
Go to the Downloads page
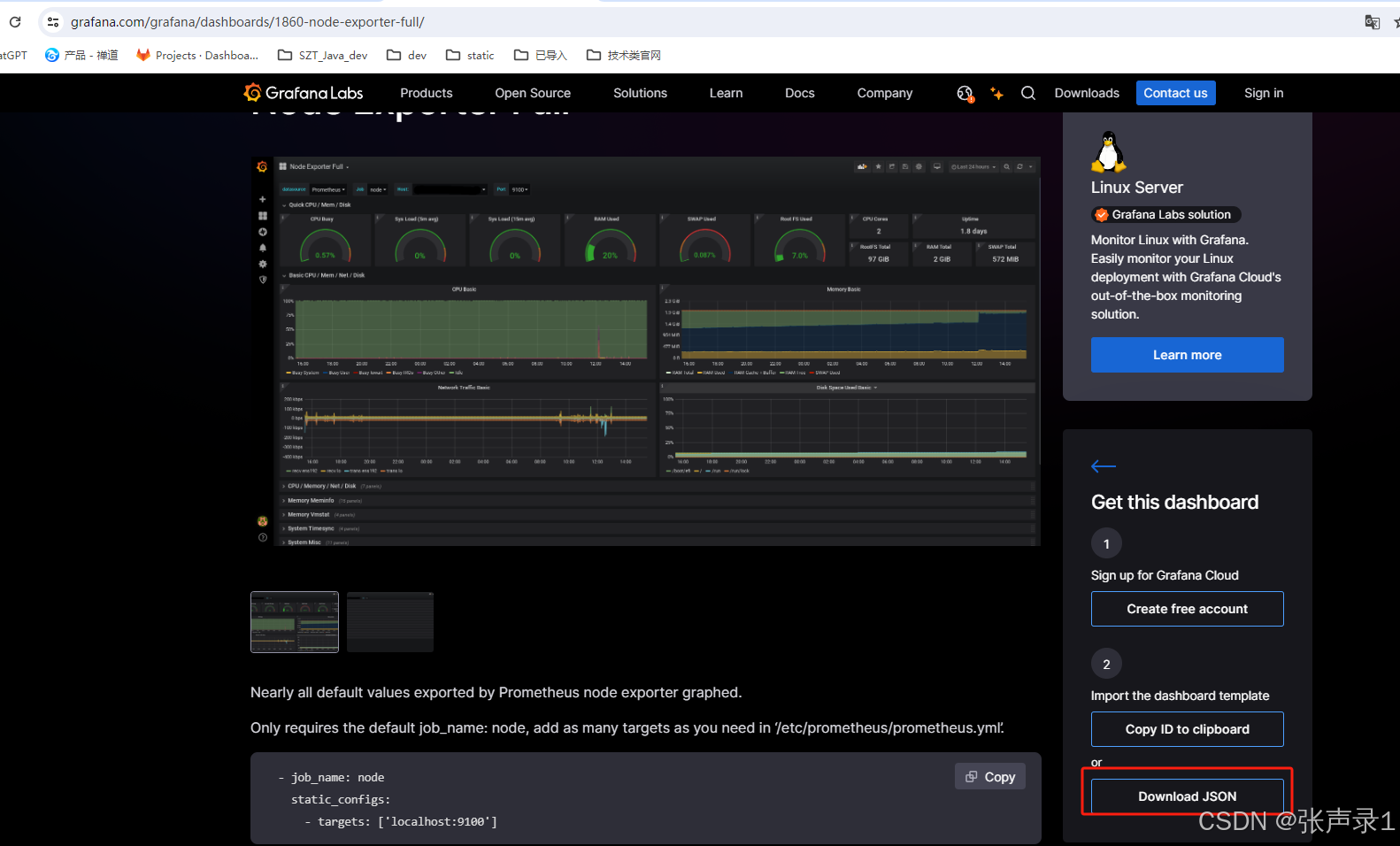coord(1087,93)
